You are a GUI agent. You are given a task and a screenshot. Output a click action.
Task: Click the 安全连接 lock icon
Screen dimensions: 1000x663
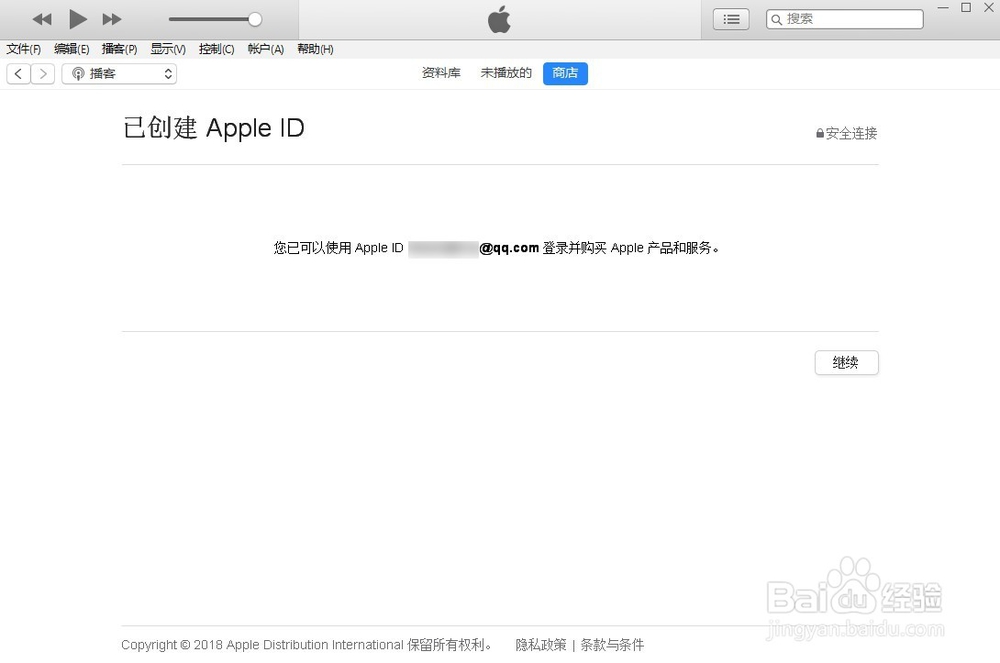[820, 133]
